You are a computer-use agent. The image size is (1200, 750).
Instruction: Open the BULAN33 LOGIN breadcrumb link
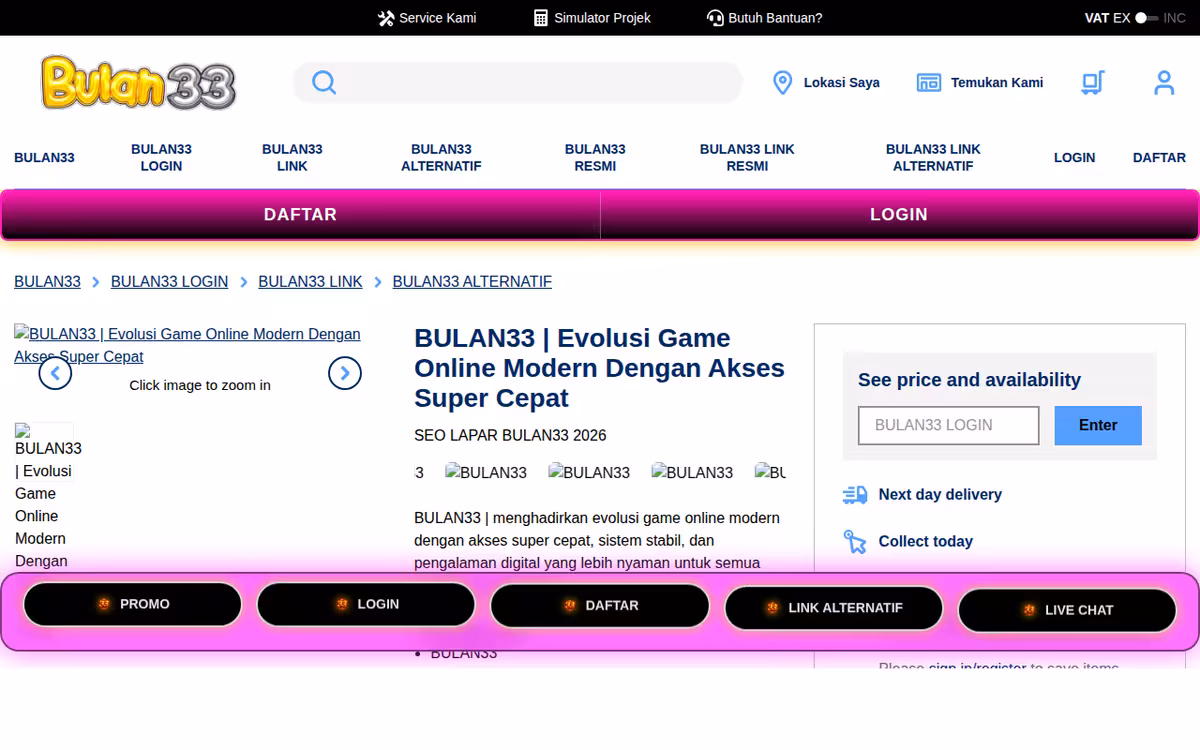[169, 282]
